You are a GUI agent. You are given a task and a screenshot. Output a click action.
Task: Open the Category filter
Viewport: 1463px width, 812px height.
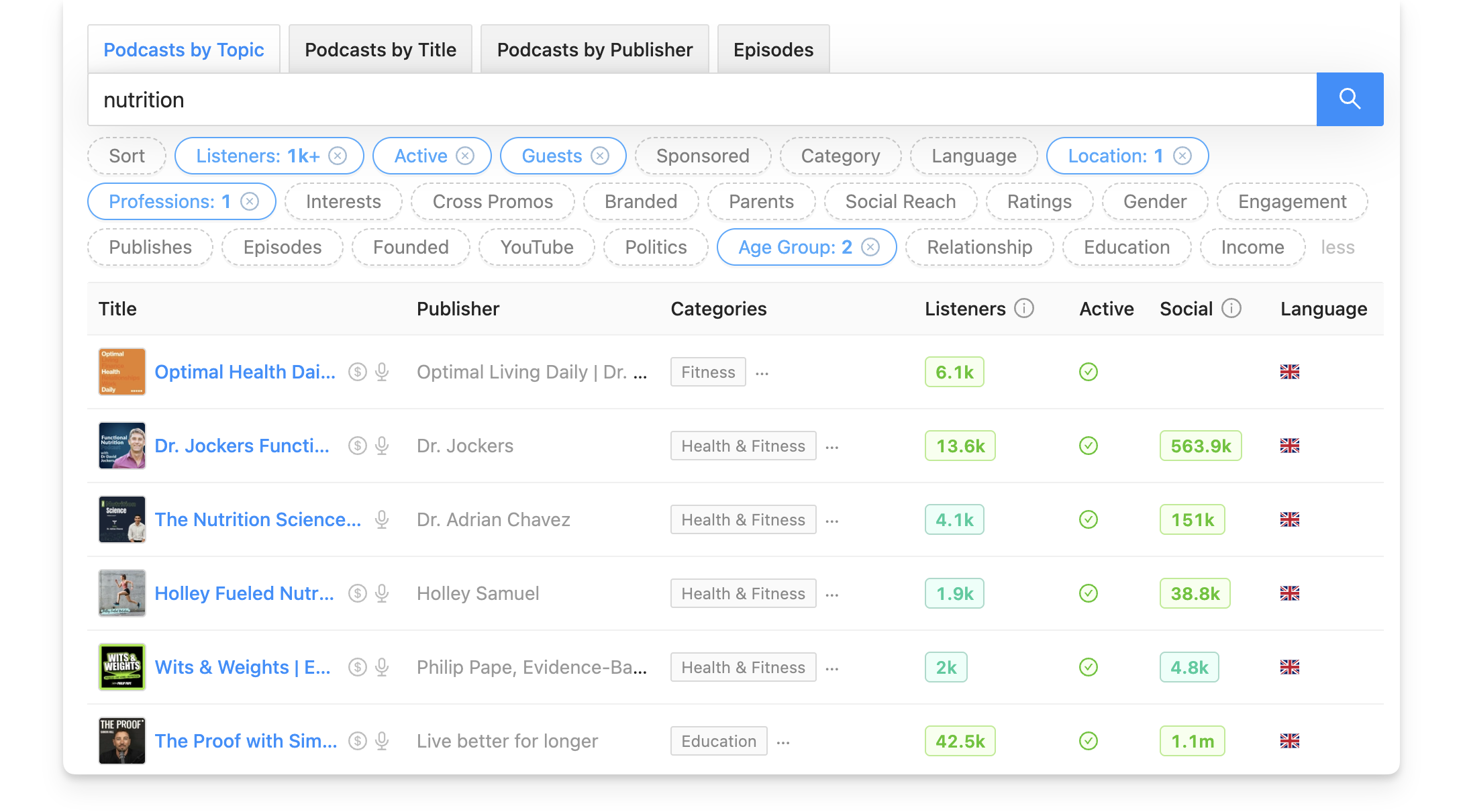coord(840,156)
